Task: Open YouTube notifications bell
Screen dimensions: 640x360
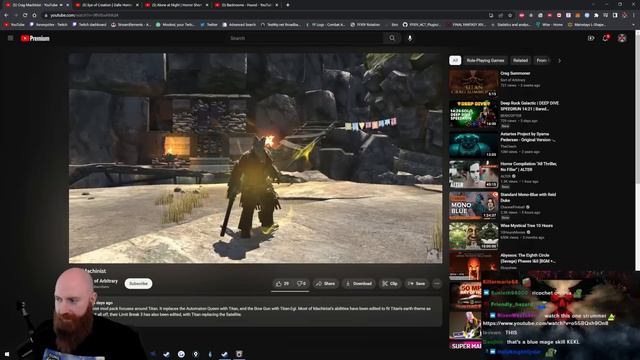Action: coord(606,38)
